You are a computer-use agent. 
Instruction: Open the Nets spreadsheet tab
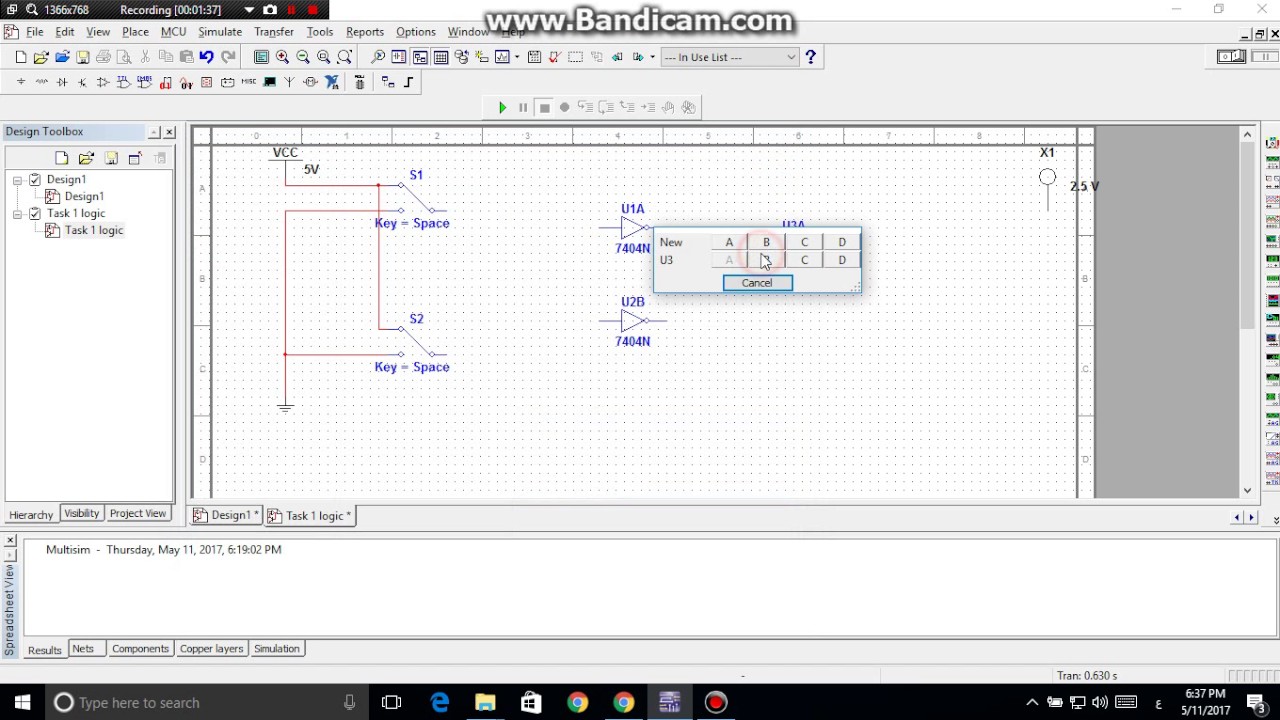point(83,649)
